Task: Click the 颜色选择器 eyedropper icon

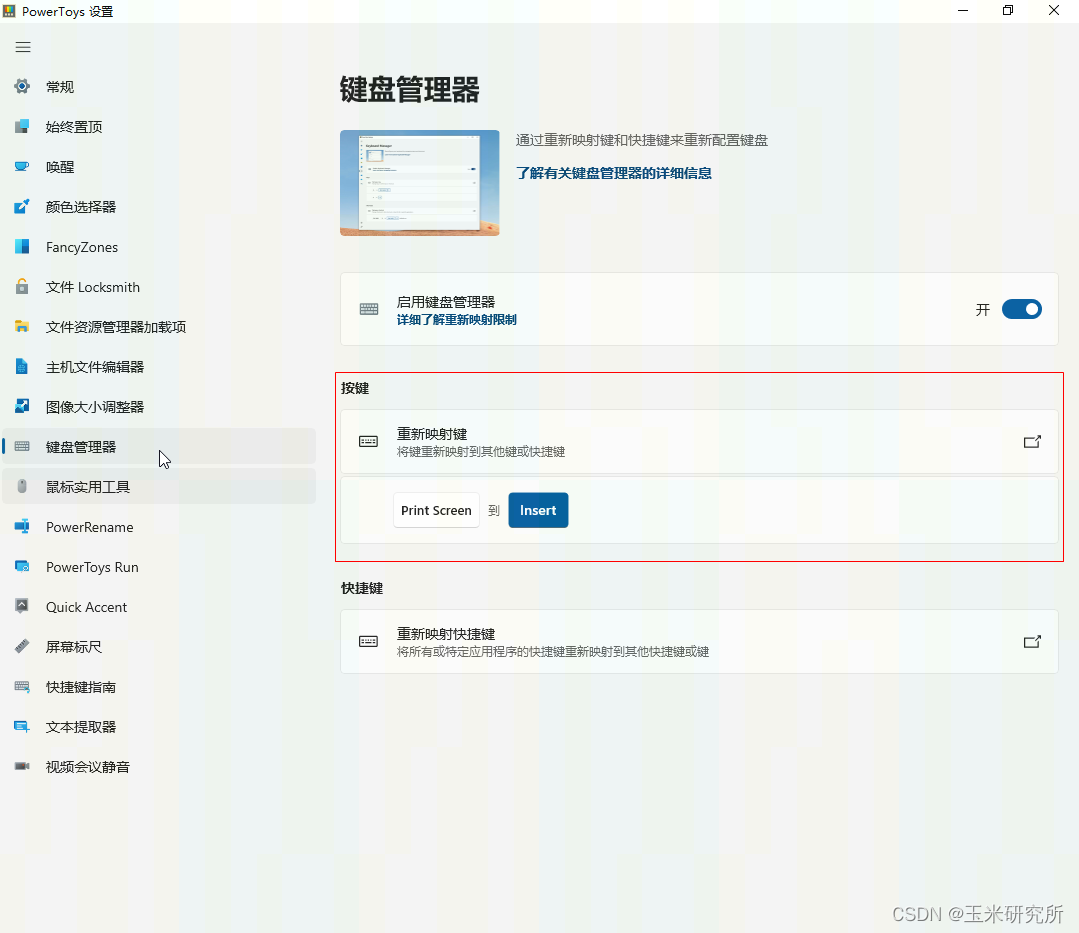Action: coord(22,206)
